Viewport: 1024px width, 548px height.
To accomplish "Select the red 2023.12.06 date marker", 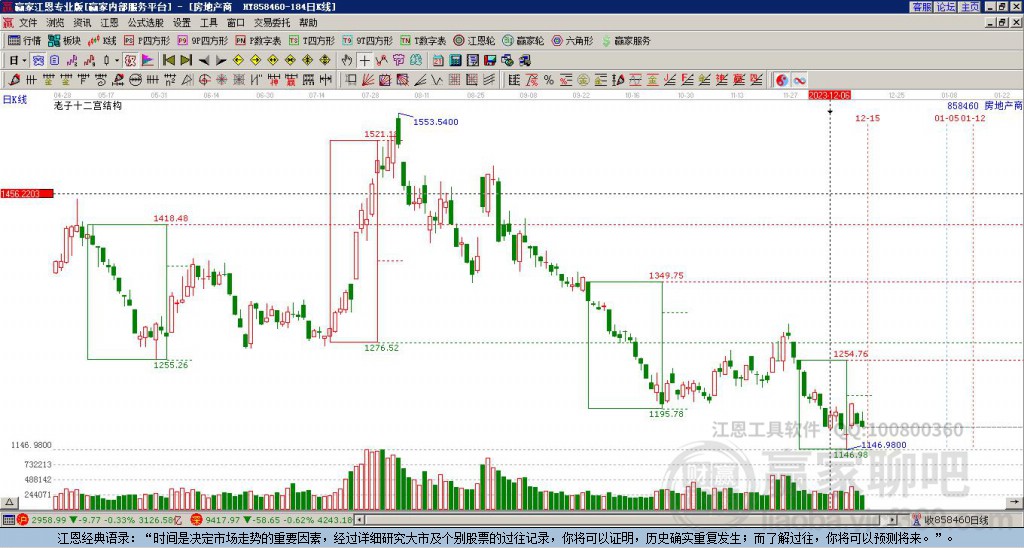I will (x=830, y=95).
